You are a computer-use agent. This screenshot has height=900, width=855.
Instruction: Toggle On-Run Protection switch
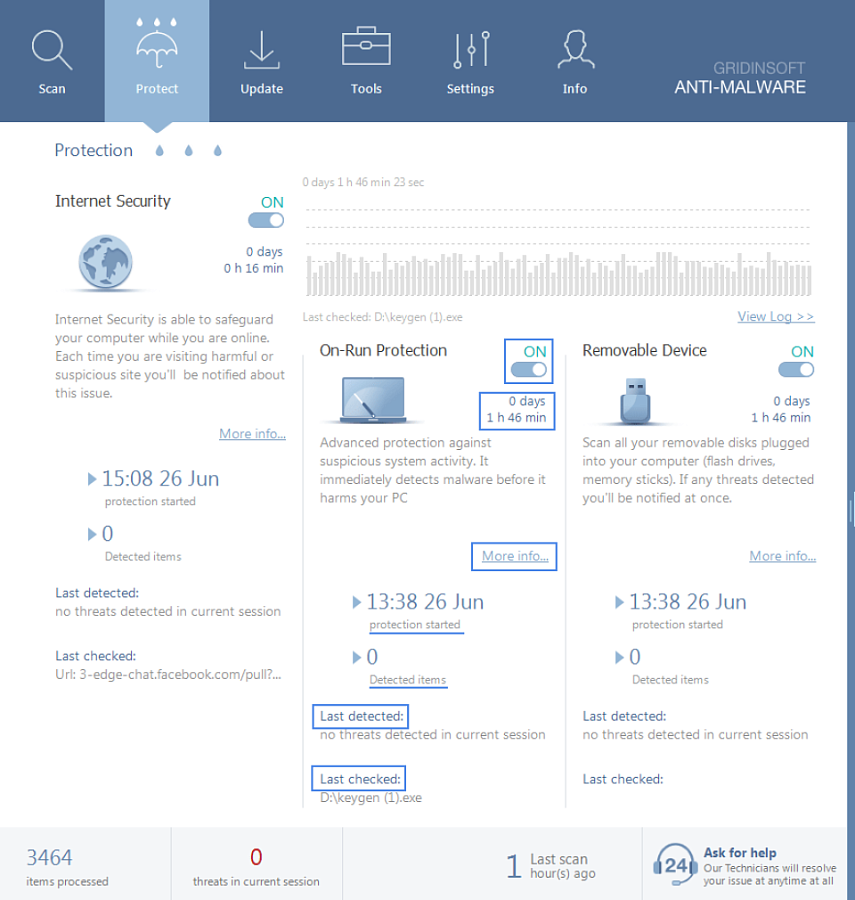pos(528,370)
